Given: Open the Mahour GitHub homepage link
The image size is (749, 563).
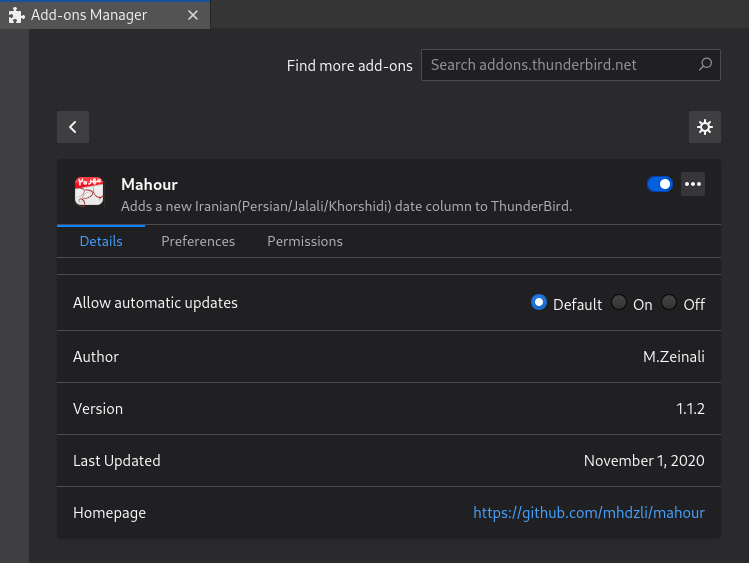Looking at the screenshot, I should (588, 513).
